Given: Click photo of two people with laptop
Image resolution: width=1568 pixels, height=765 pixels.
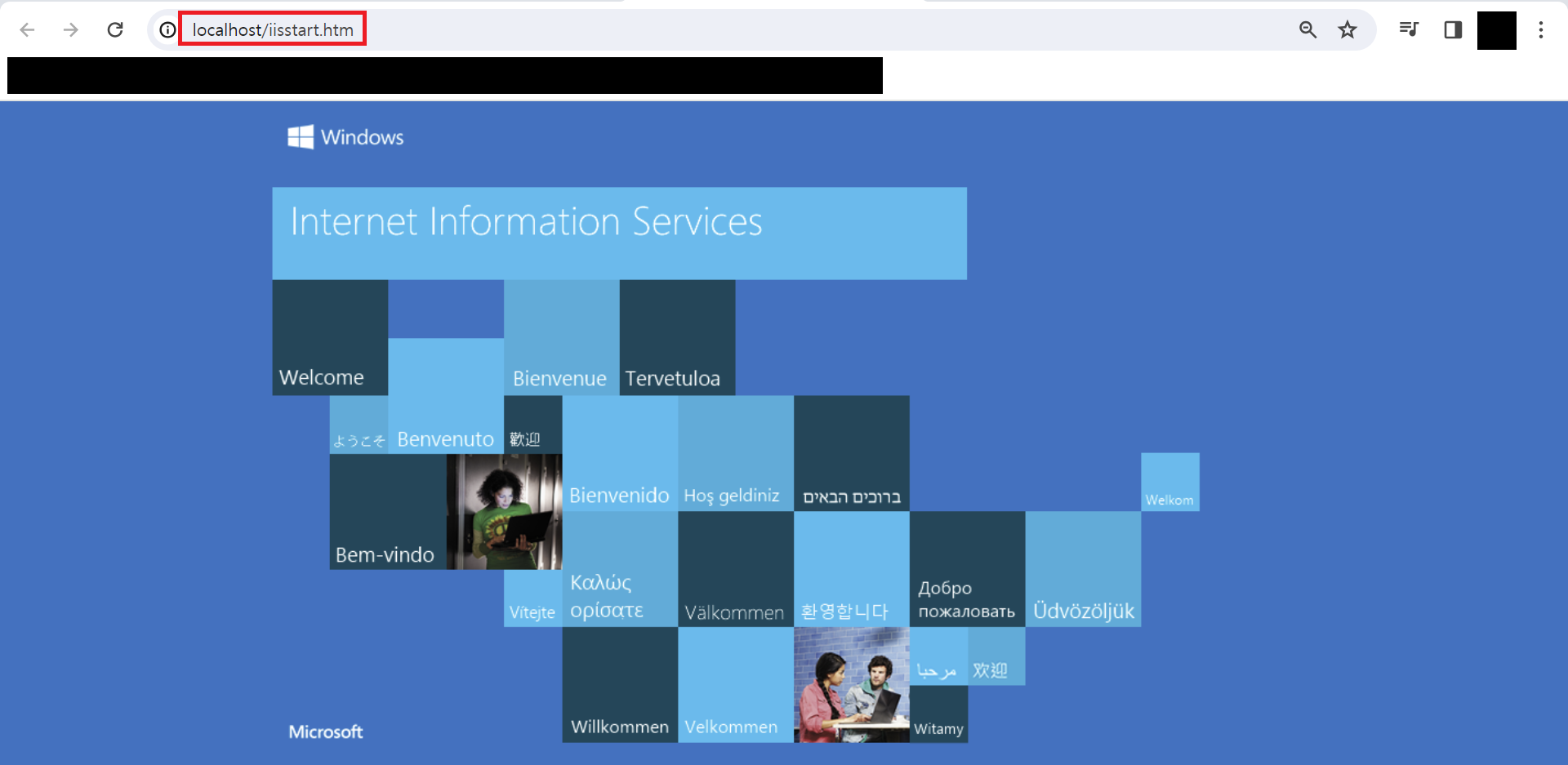Looking at the screenshot, I should point(852,685).
